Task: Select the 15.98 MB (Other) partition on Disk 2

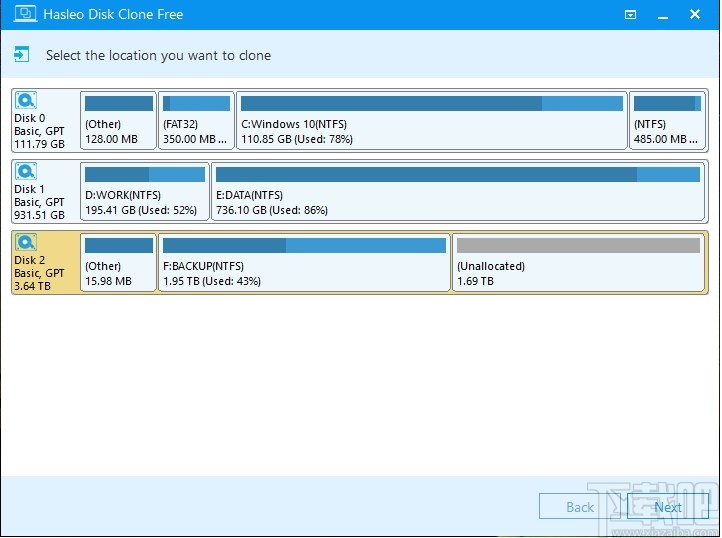Action: click(x=118, y=262)
